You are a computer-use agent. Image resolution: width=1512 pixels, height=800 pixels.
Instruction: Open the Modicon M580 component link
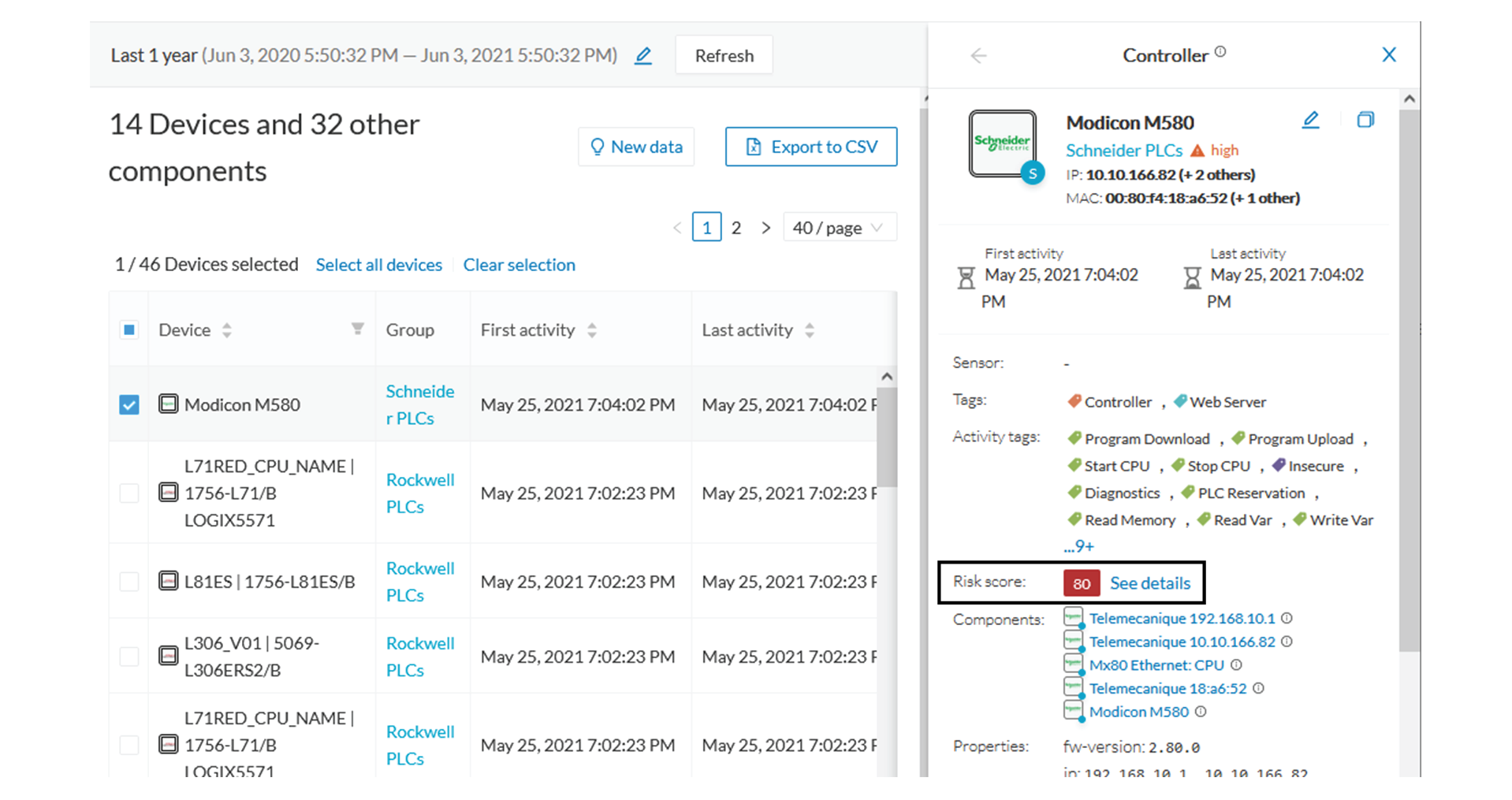pos(1138,712)
